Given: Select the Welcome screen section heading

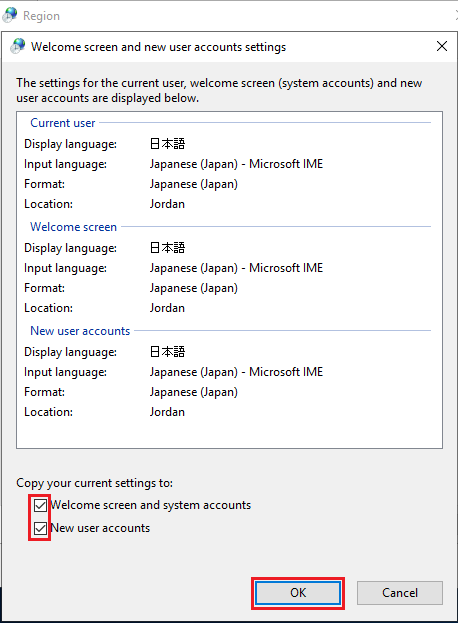Looking at the screenshot, I should coord(73,227).
